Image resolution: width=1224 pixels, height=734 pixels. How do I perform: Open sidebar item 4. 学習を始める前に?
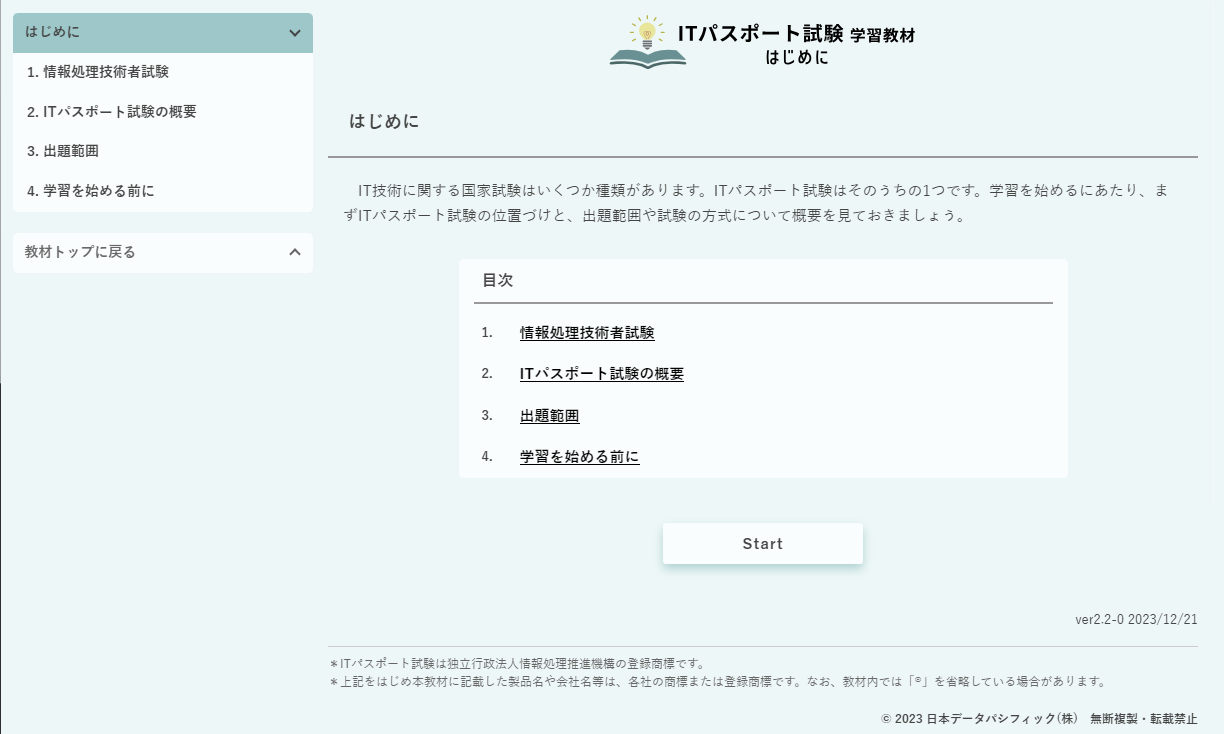[163, 191]
